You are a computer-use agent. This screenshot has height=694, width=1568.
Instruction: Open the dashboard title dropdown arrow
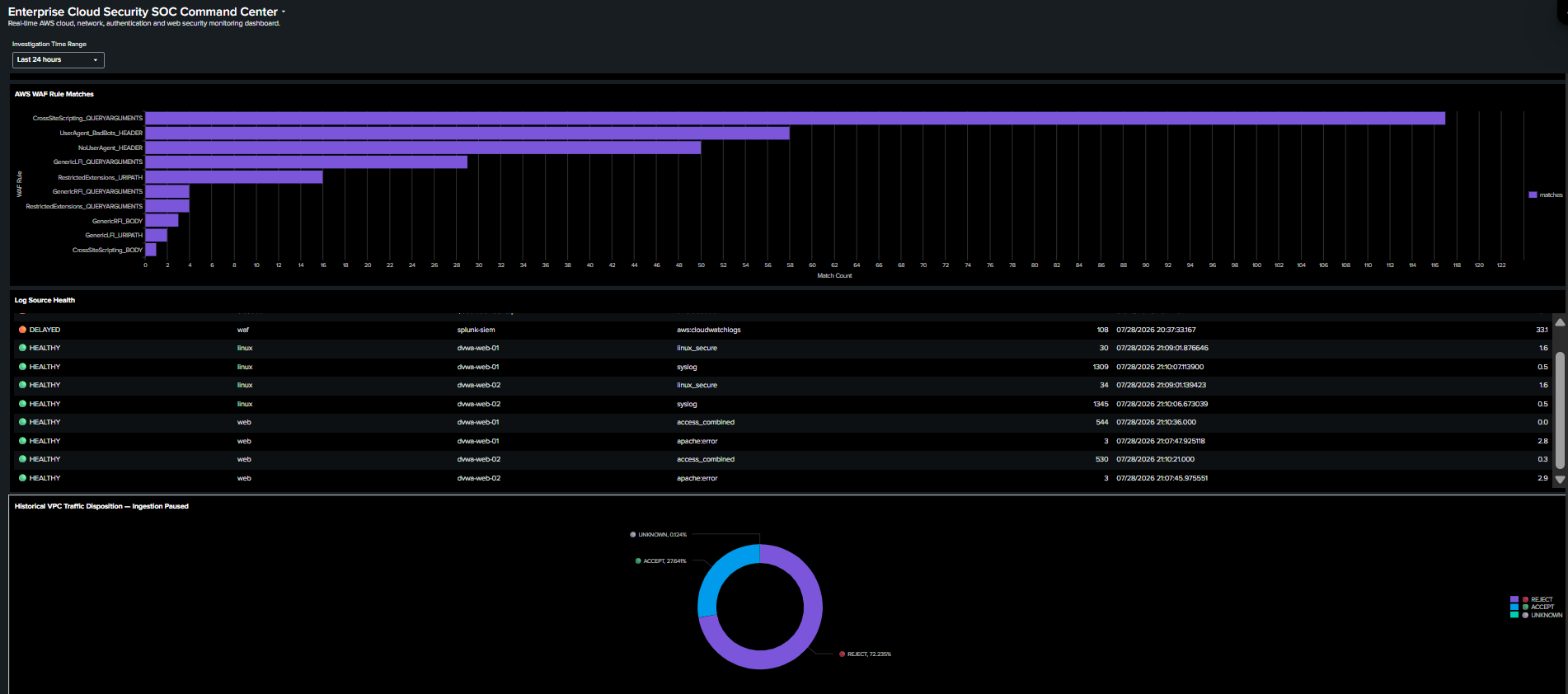284,12
